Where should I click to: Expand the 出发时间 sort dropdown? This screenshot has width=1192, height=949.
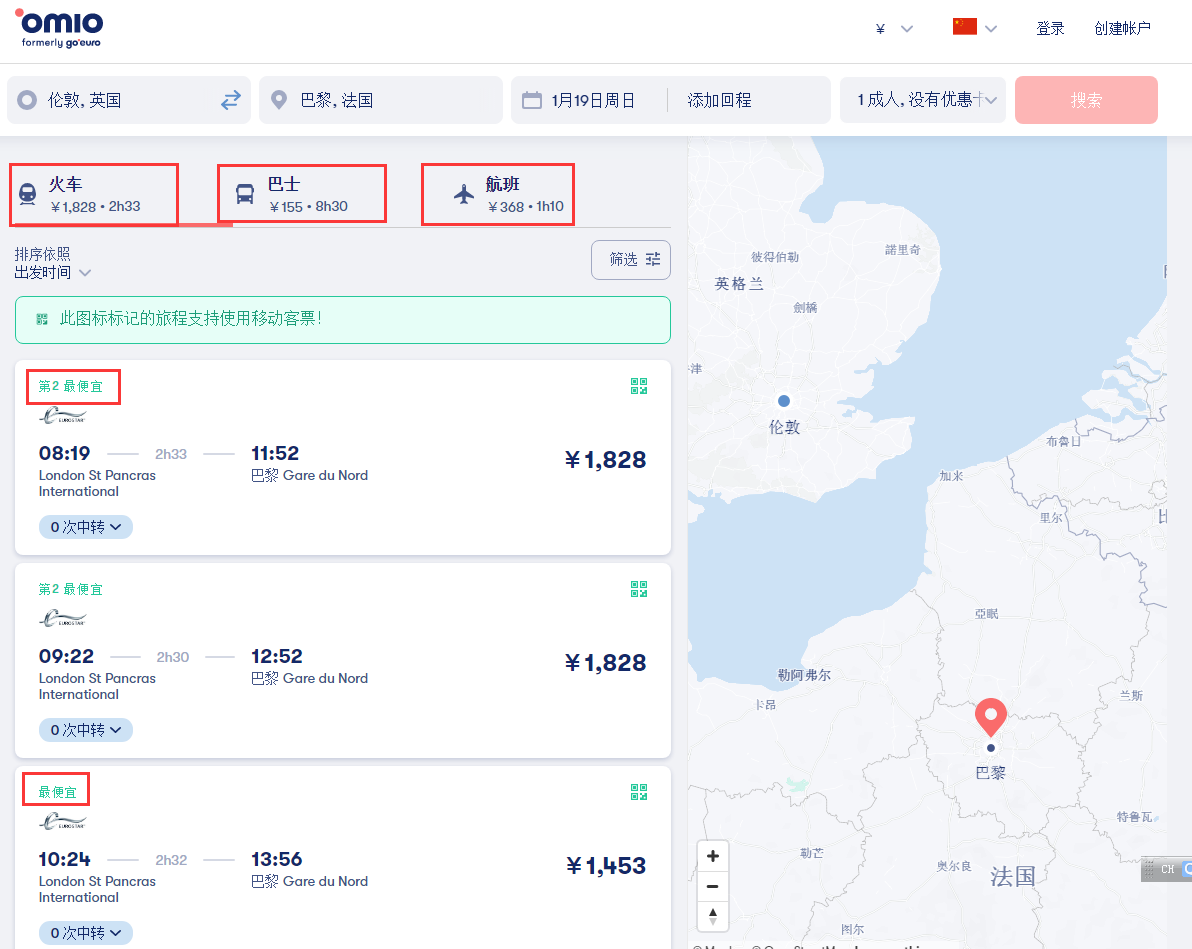[53, 272]
